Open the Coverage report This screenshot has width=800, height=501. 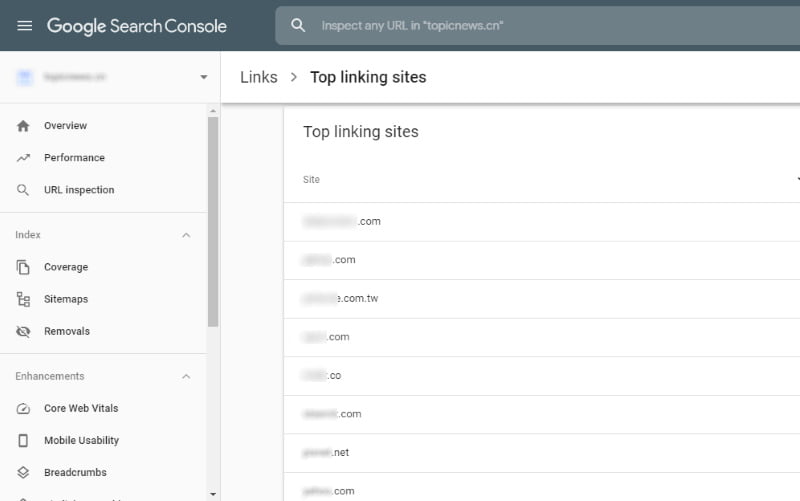66,267
